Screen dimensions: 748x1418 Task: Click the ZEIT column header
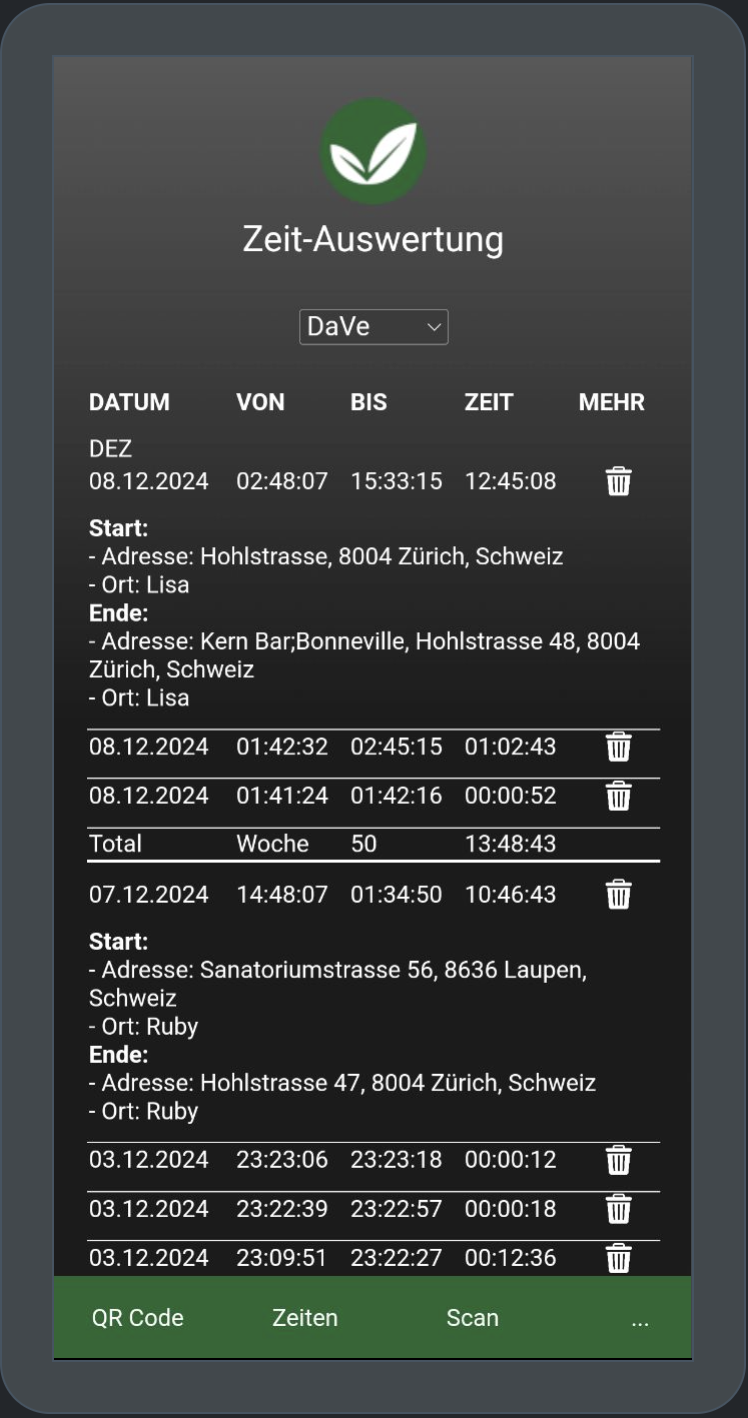click(489, 402)
